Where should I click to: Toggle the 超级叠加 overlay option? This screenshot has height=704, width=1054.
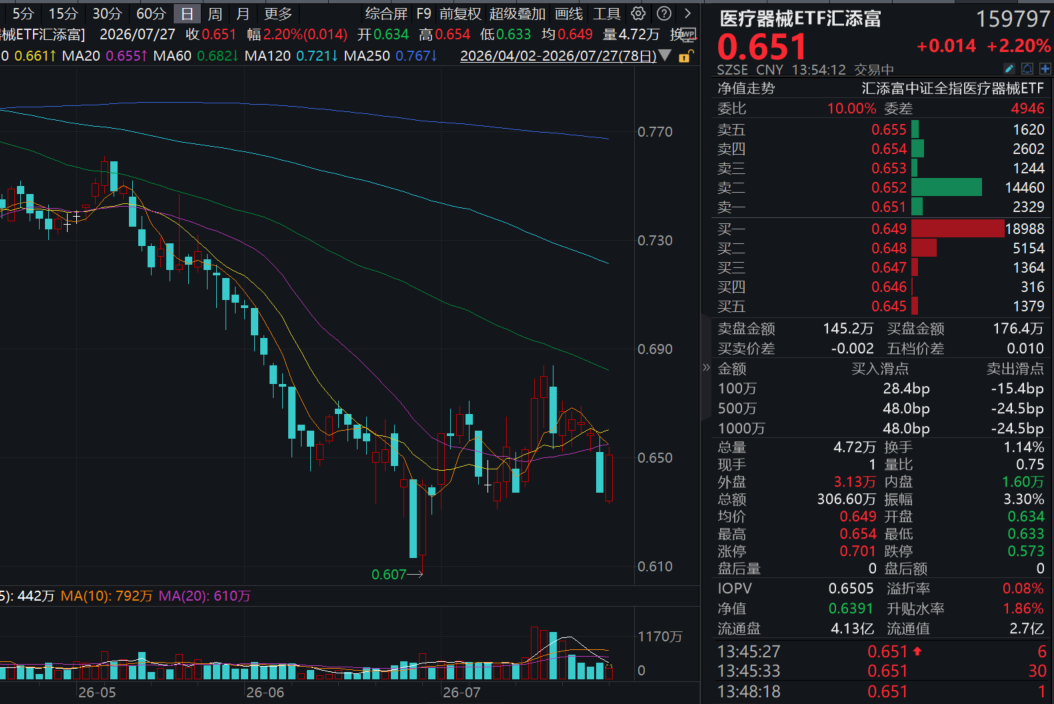coord(518,13)
